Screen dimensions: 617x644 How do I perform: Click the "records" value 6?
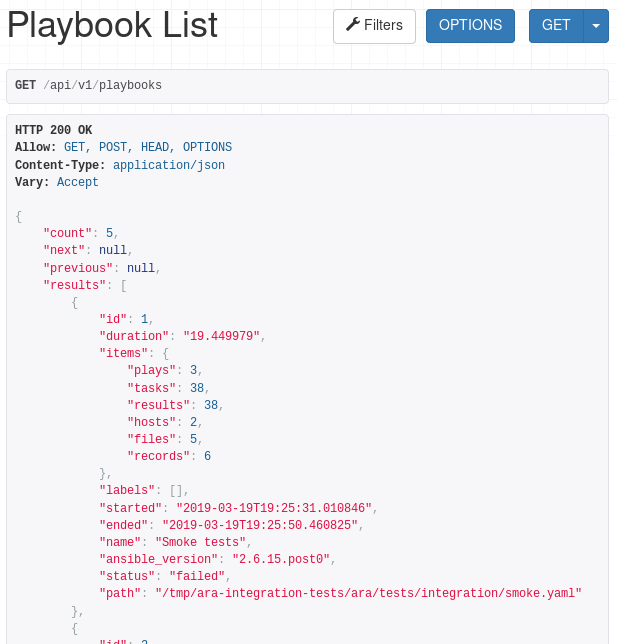point(207,456)
